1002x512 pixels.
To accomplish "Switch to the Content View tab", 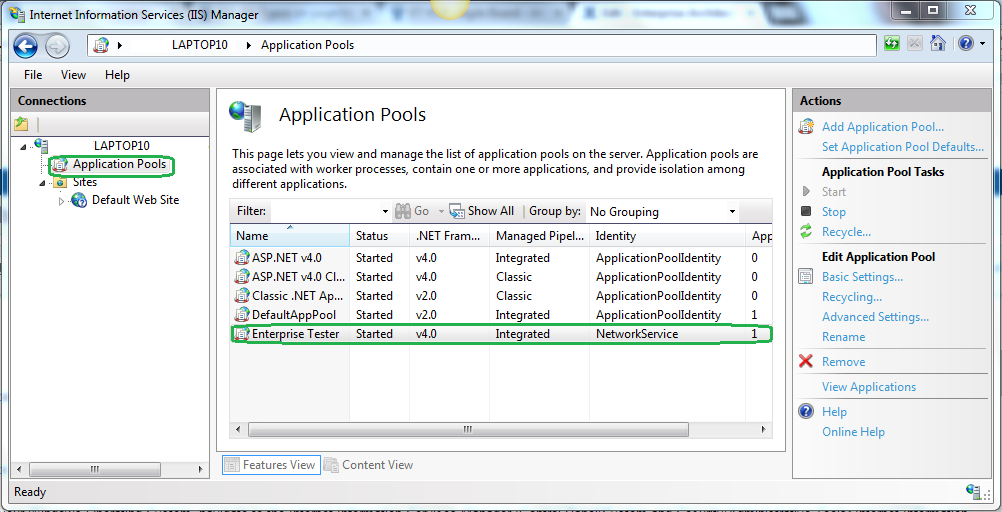I will tap(369, 465).
